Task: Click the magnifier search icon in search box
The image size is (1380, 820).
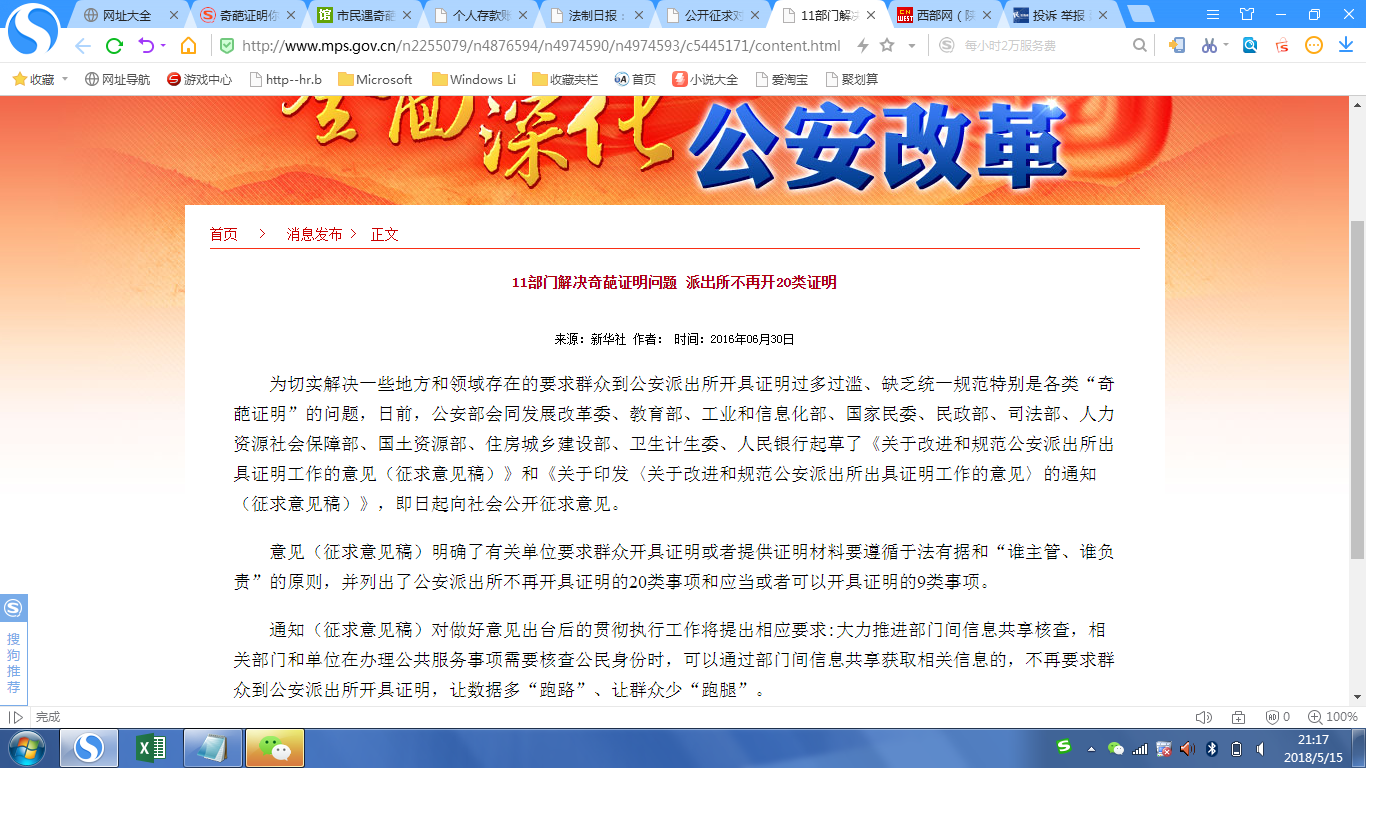Action: (1139, 46)
